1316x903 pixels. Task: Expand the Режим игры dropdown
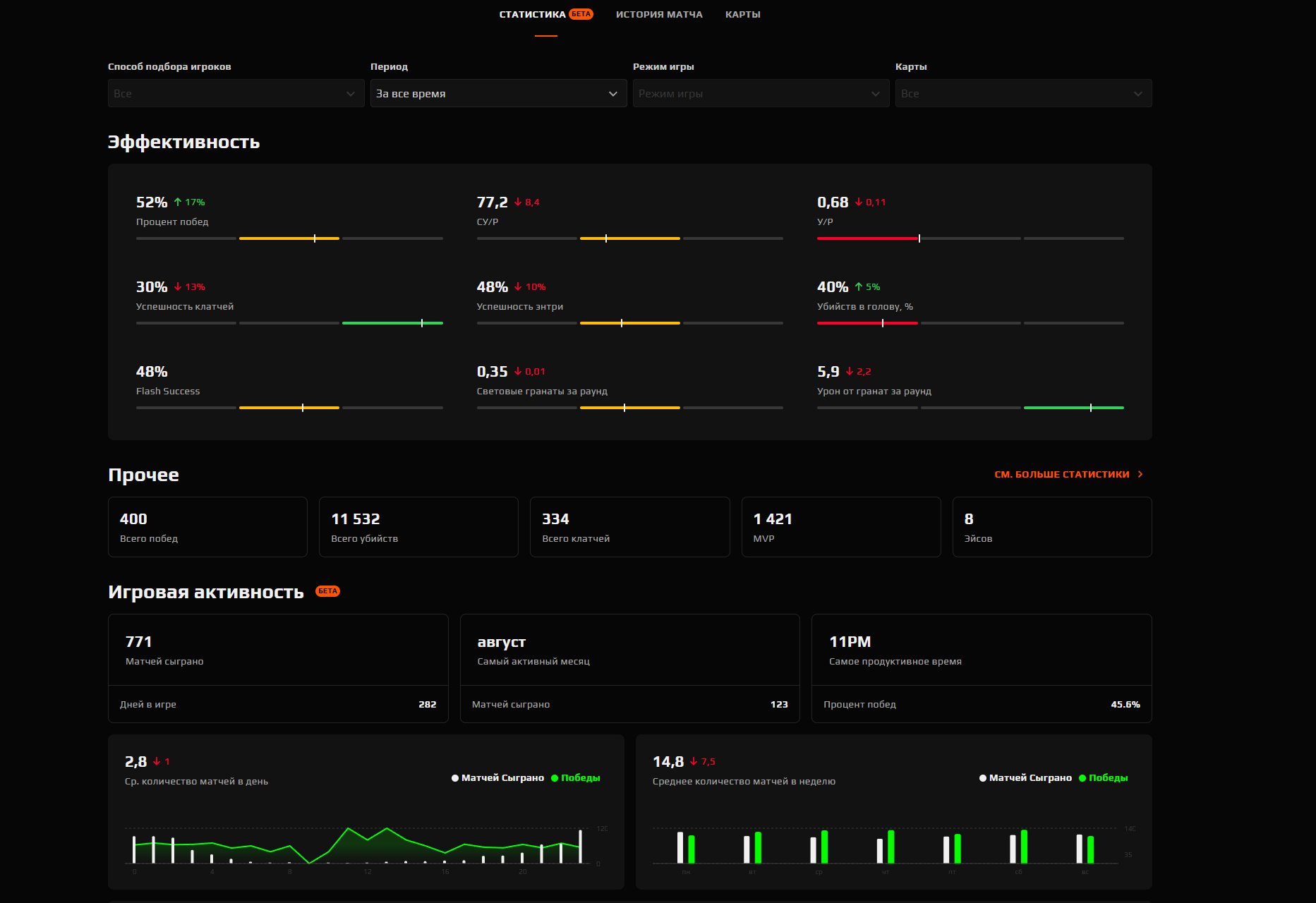761,93
